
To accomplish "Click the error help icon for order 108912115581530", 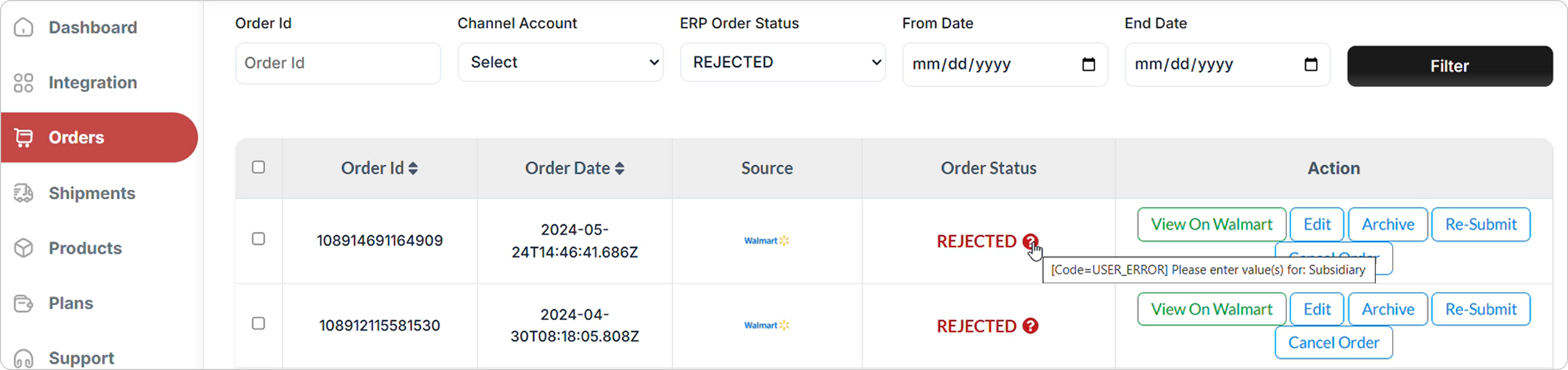I will [x=1030, y=326].
